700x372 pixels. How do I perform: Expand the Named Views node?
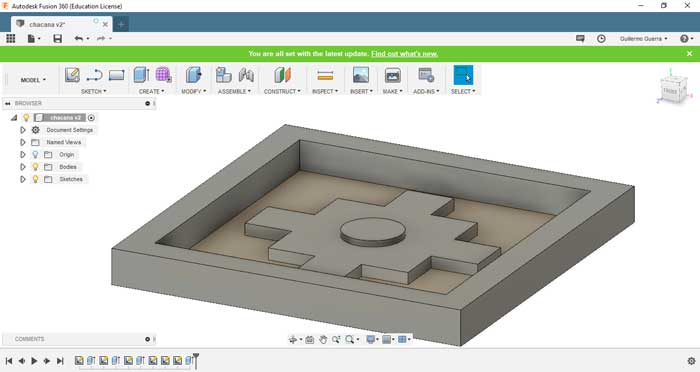[23, 142]
